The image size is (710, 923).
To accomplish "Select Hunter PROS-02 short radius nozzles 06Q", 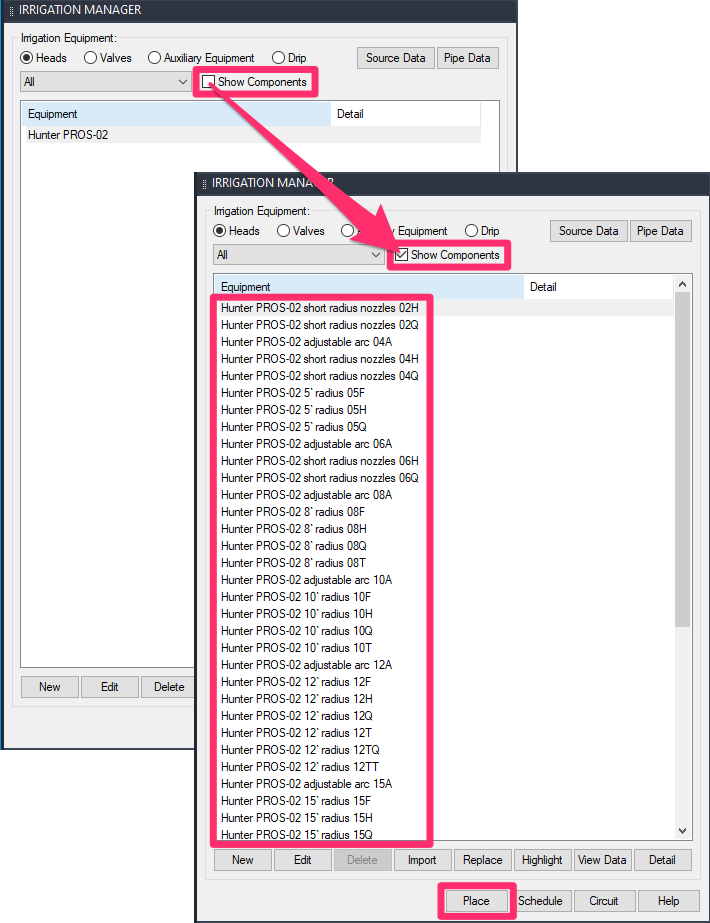I will pos(320,478).
